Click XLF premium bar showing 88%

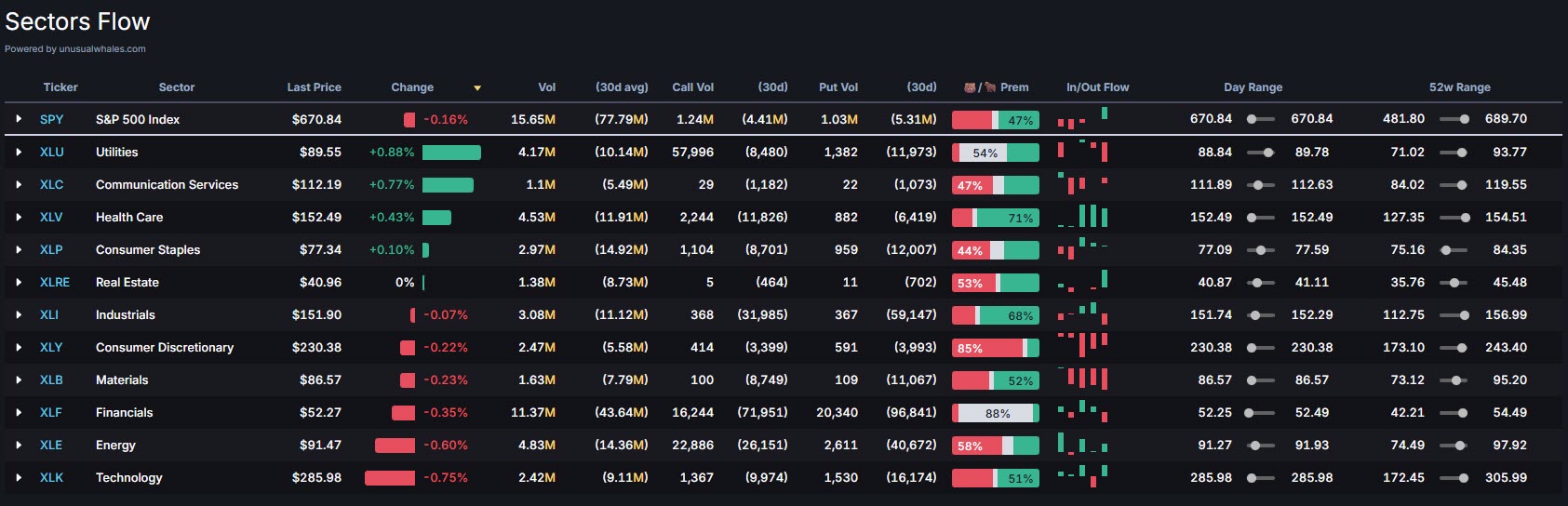(x=996, y=413)
